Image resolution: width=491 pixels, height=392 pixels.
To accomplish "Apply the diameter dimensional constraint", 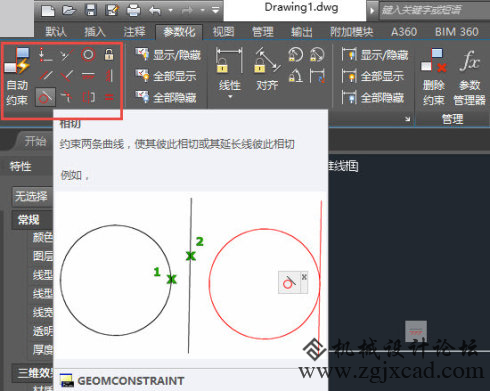I will (317, 55).
